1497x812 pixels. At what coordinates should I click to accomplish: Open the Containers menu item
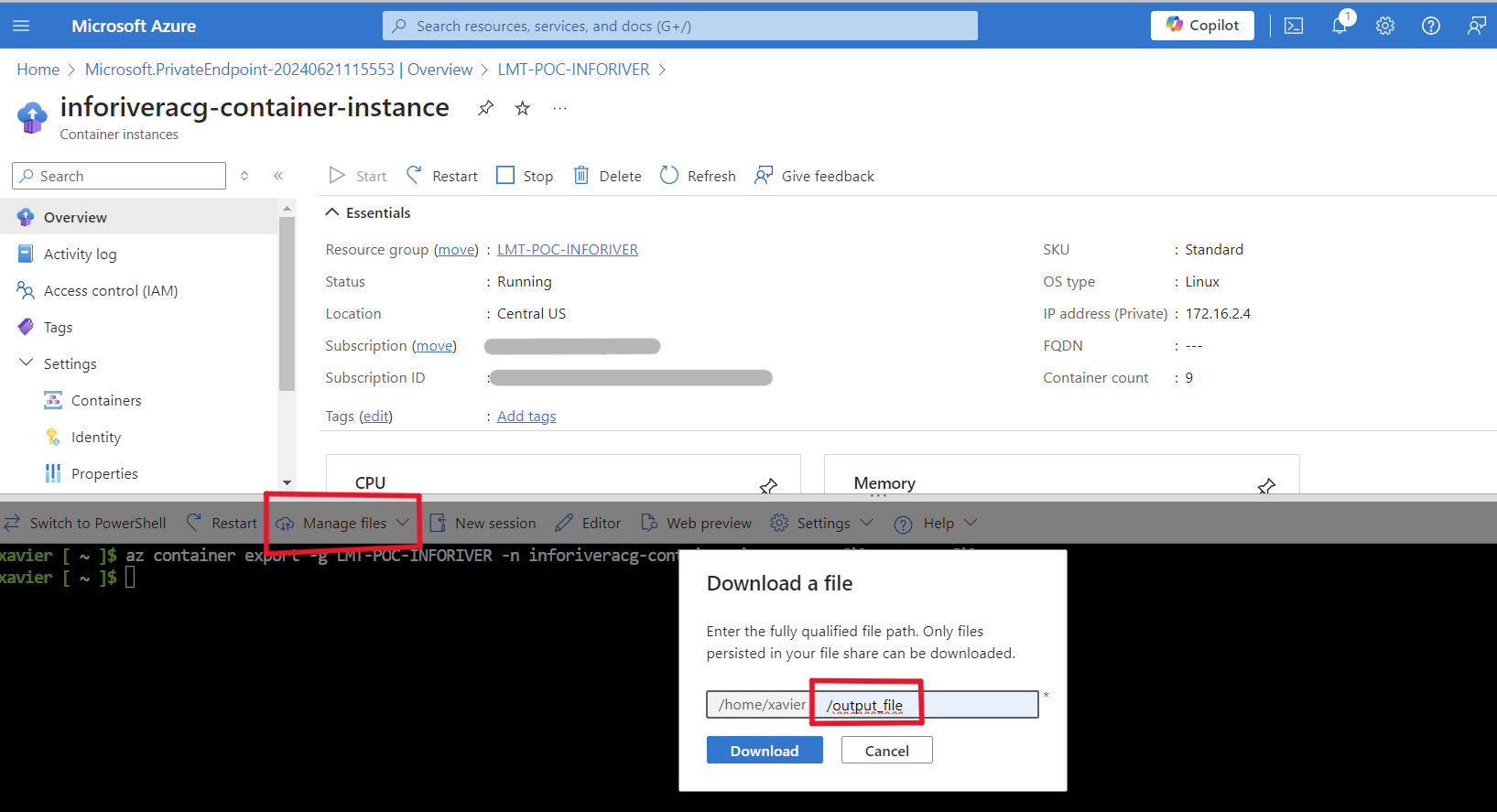coord(106,400)
